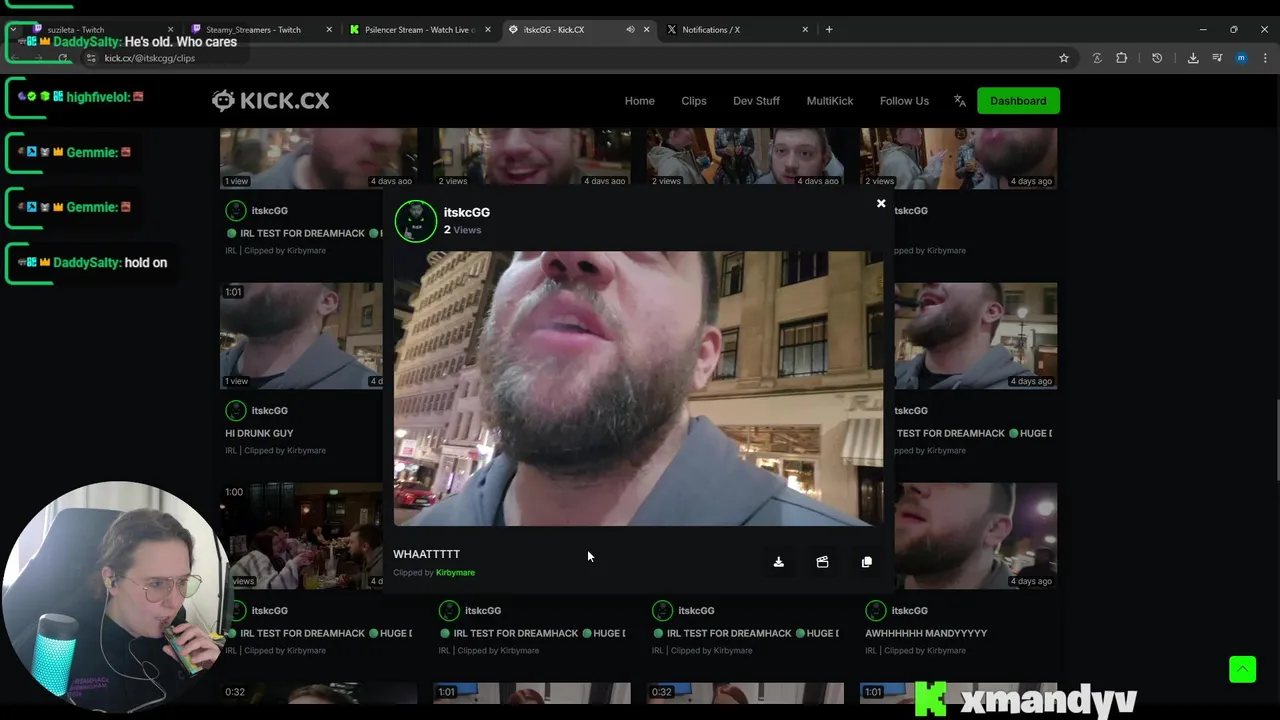Switch to Notifications / X tab
The width and height of the screenshot is (1280, 720).
(737, 30)
